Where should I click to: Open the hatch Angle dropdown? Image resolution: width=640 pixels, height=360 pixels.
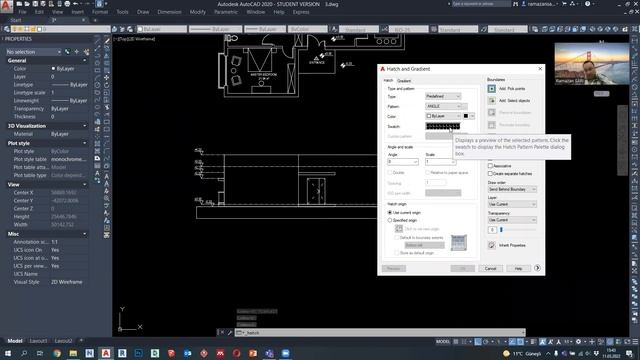pos(402,162)
